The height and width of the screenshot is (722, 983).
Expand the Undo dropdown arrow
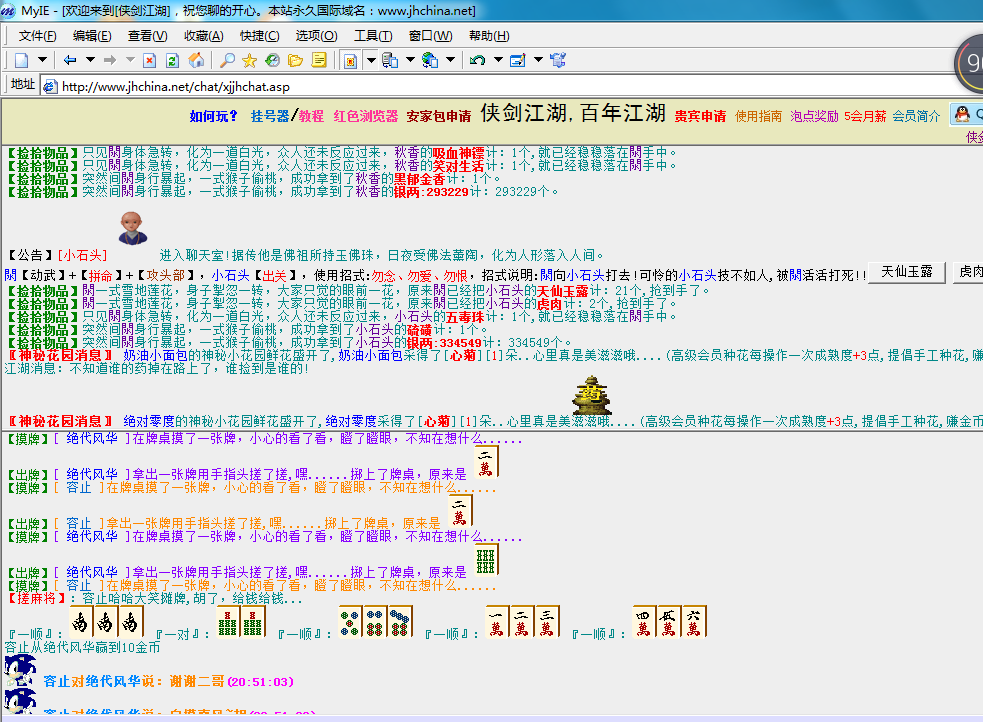498,60
